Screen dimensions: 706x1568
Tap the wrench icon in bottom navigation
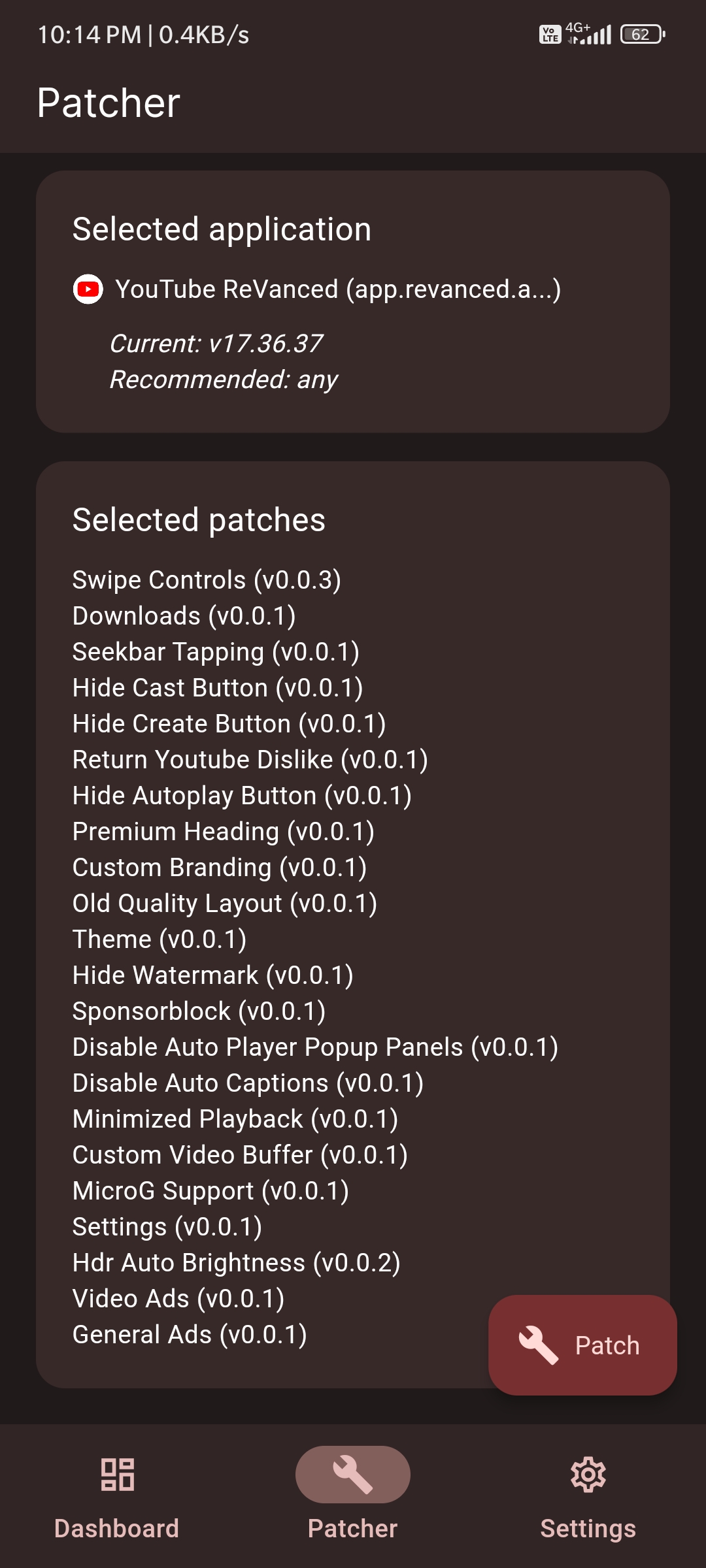coord(352,1475)
